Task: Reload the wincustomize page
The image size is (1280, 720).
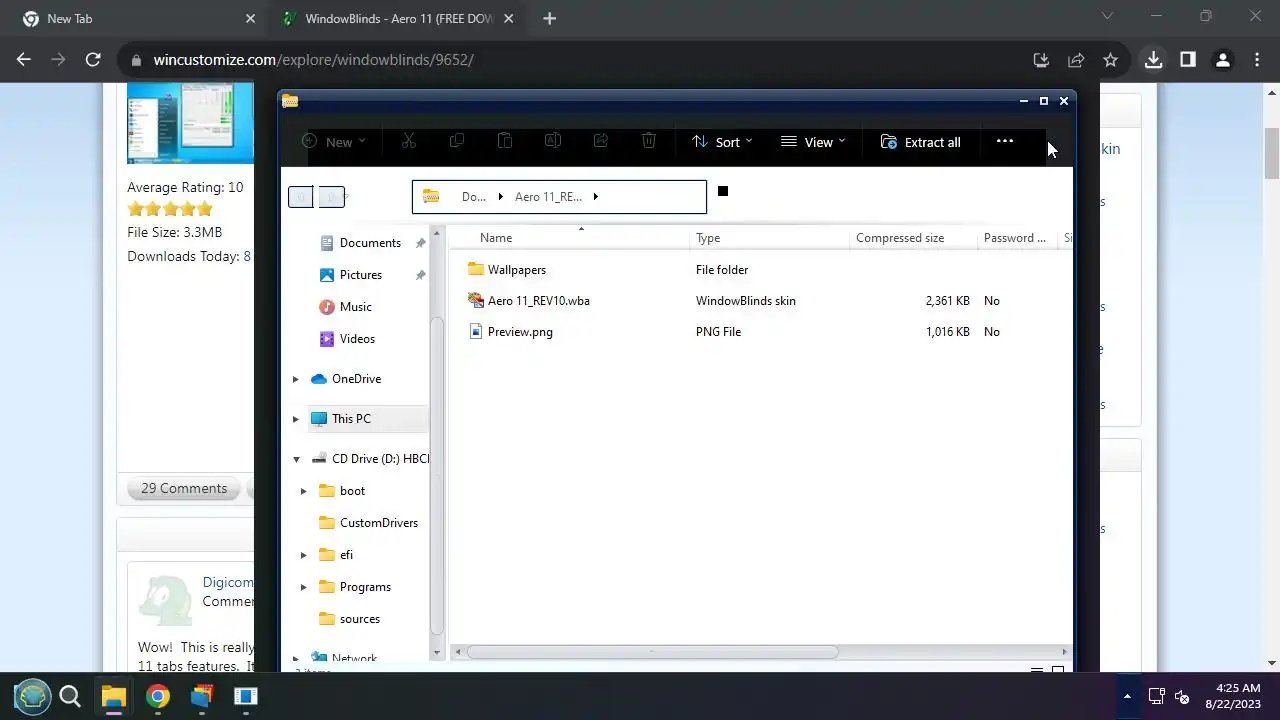Action: point(93,60)
